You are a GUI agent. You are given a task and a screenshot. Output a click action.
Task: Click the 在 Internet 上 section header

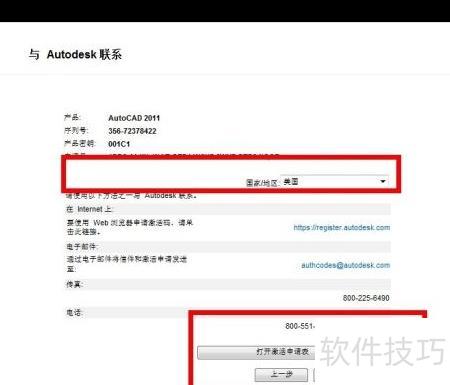point(228,209)
